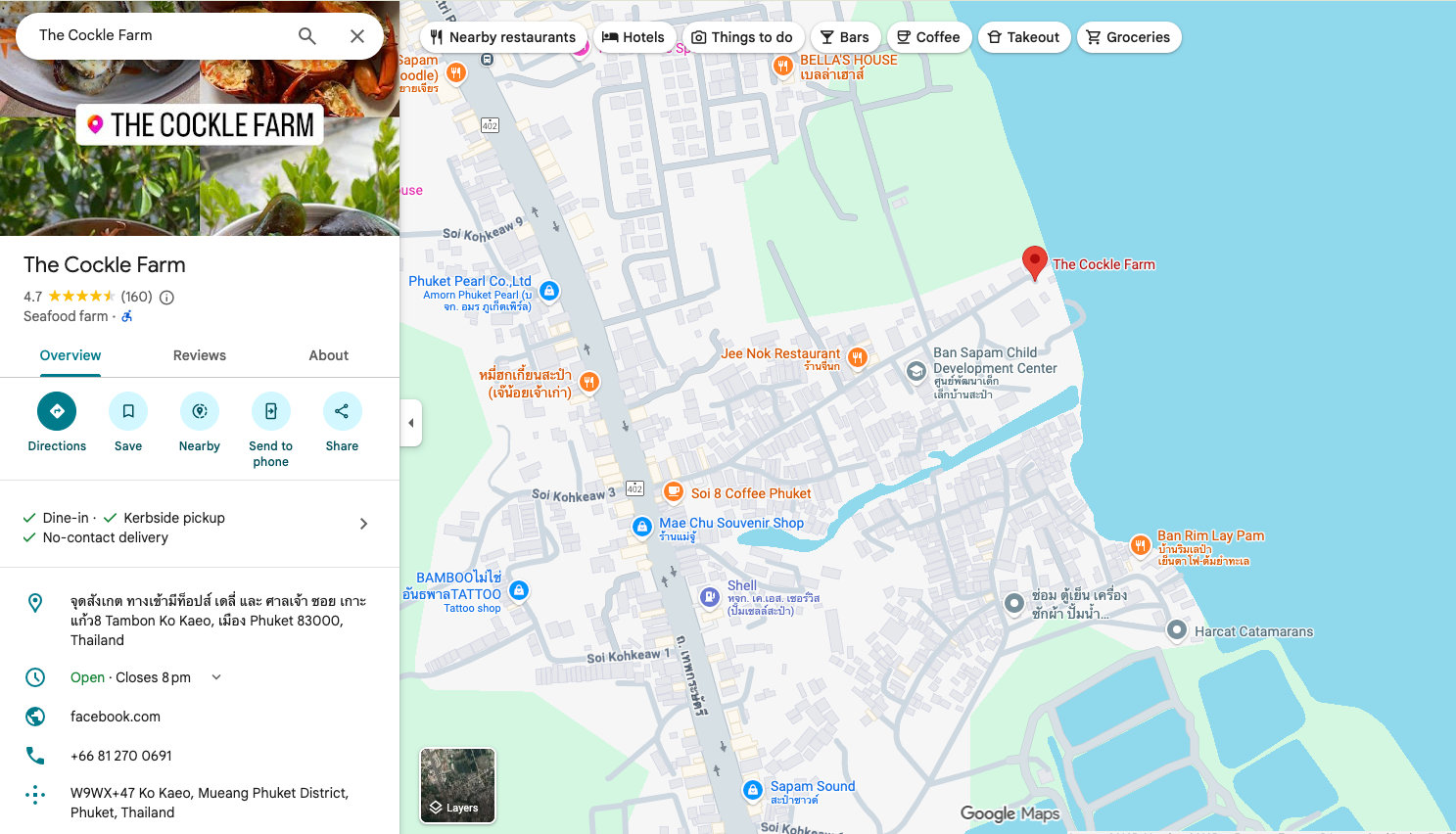
Task: Click the plus code W9WX+47 entry
Action: [x=210, y=803]
